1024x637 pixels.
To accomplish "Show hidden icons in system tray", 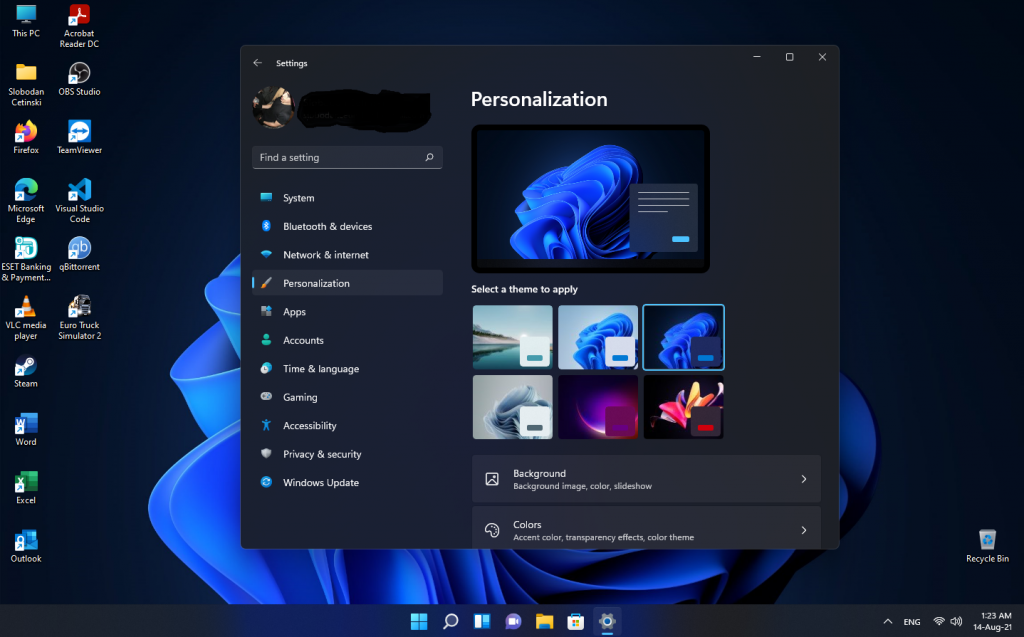I will [886, 621].
